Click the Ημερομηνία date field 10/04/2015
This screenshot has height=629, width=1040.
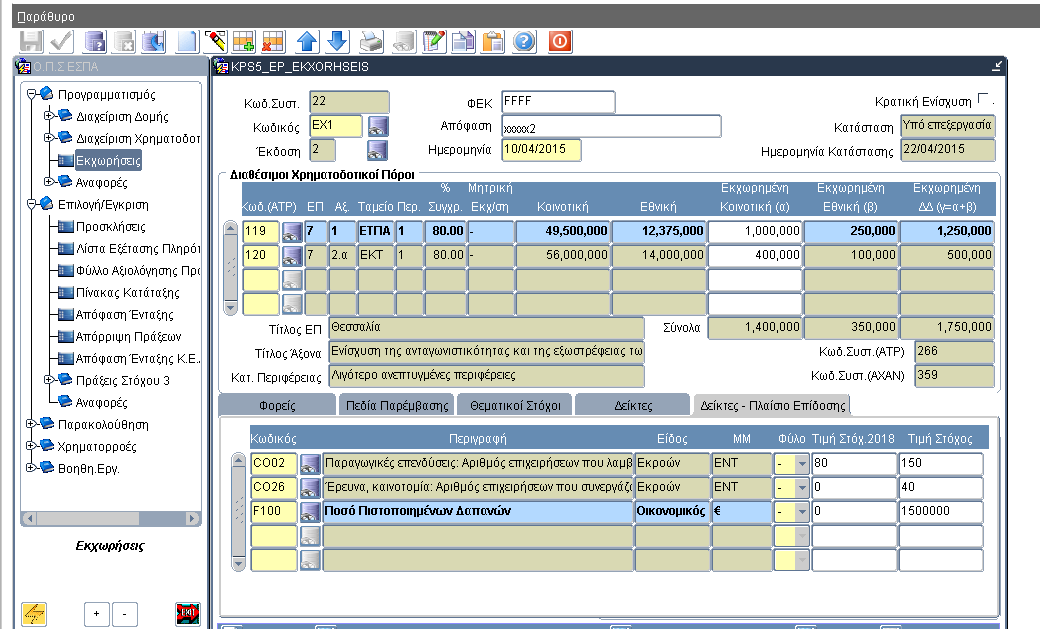[x=541, y=150]
